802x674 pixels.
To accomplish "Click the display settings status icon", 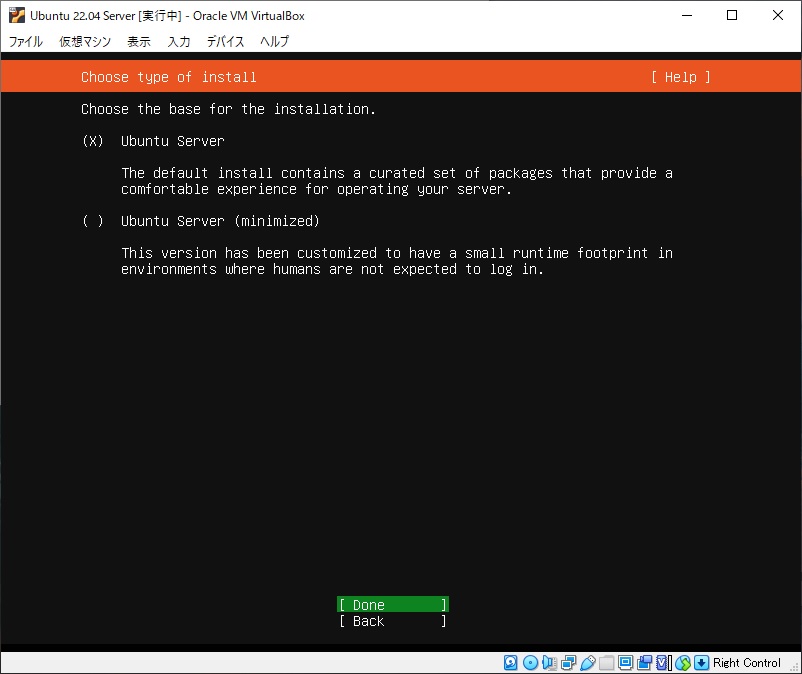I will pos(625,663).
